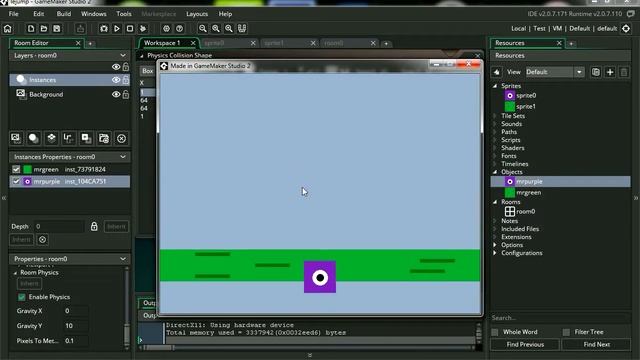Create a new project from toolbar
Screen dimensions: 640x360
click(31, 29)
